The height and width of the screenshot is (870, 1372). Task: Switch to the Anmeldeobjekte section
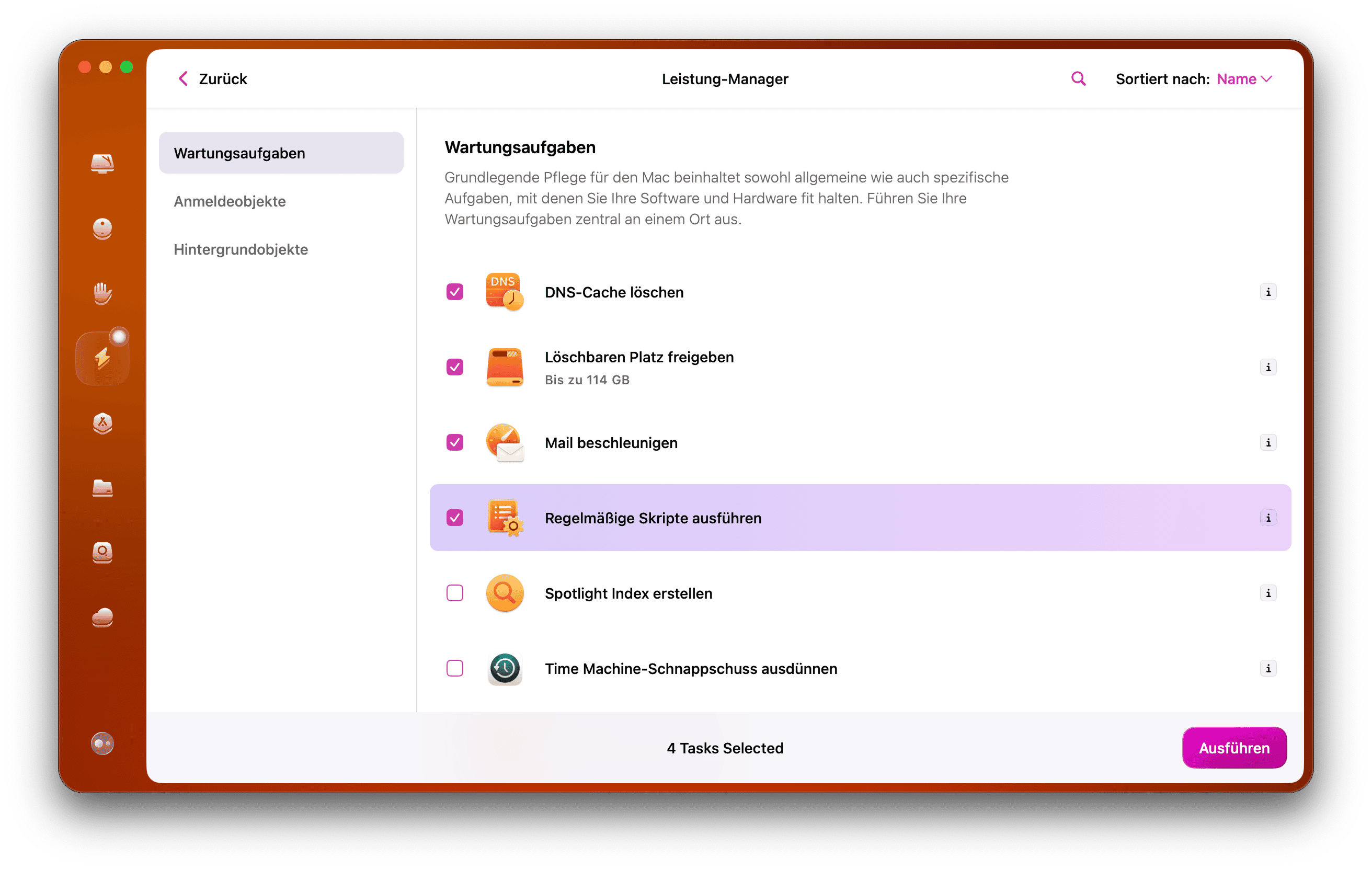[x=230, y=201]
